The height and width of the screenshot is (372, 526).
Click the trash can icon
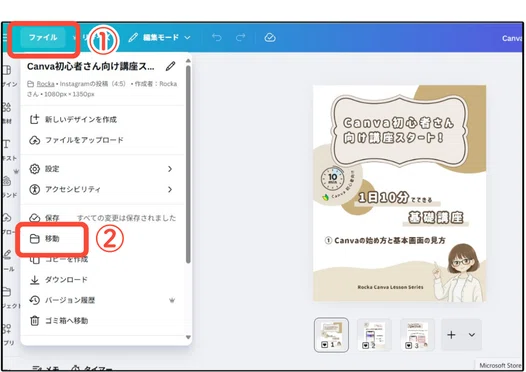[35, 321]
